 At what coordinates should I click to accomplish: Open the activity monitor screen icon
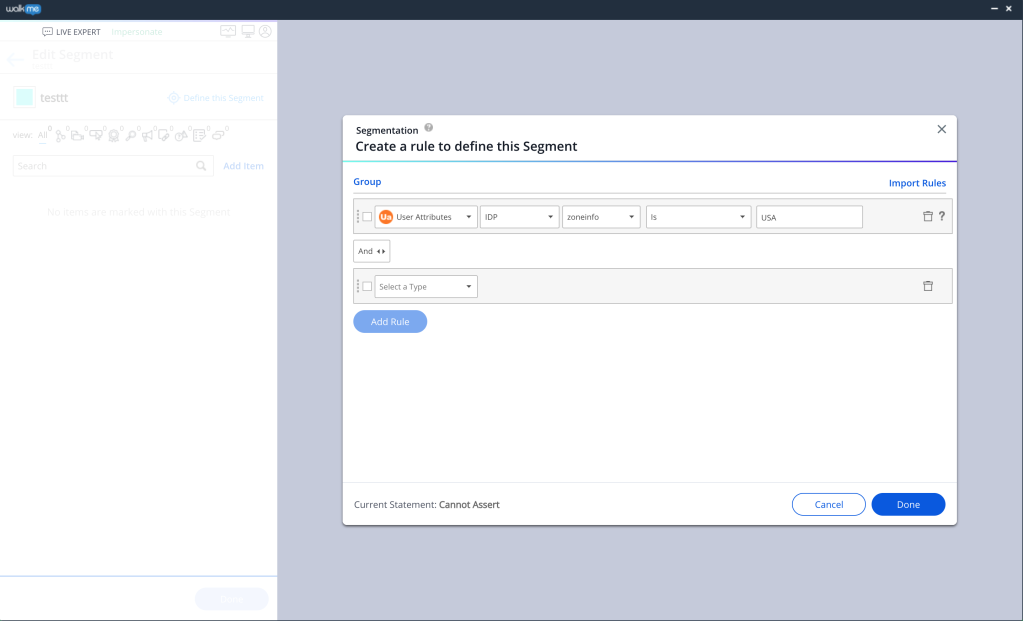(x=228, y=32)
